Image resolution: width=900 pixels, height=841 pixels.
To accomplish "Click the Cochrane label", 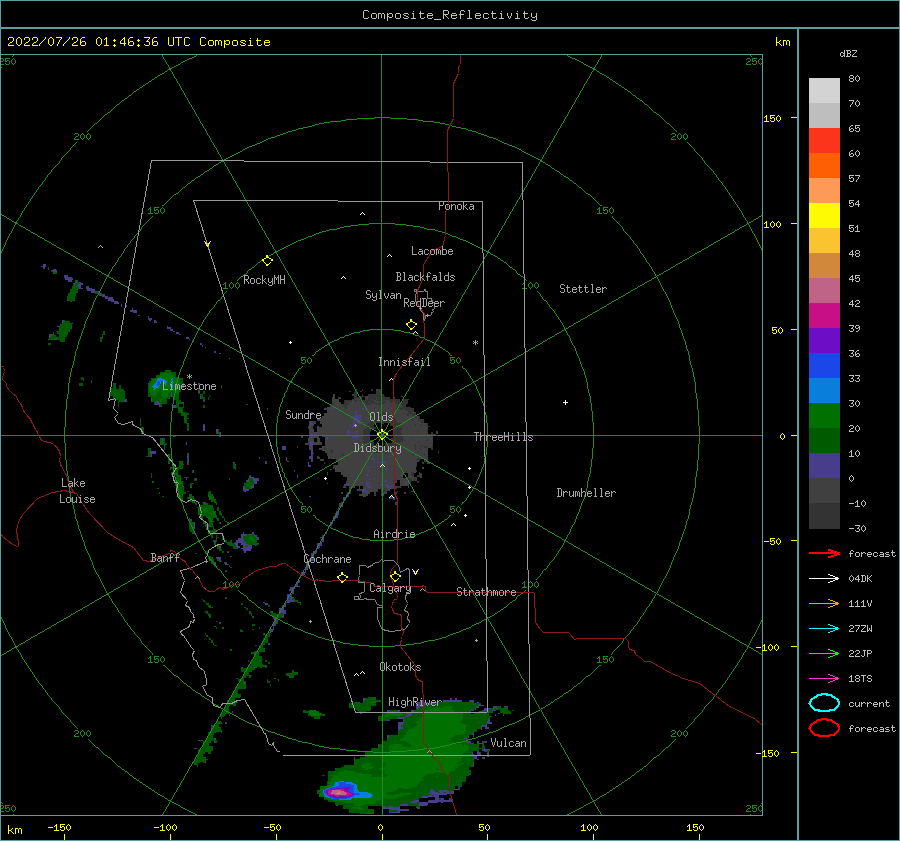I will pyautogui.click(x=327, y=559).
